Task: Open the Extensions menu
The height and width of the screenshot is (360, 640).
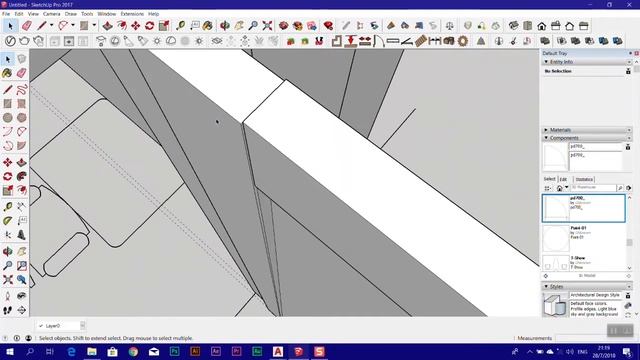Action: tap(132, 14)
